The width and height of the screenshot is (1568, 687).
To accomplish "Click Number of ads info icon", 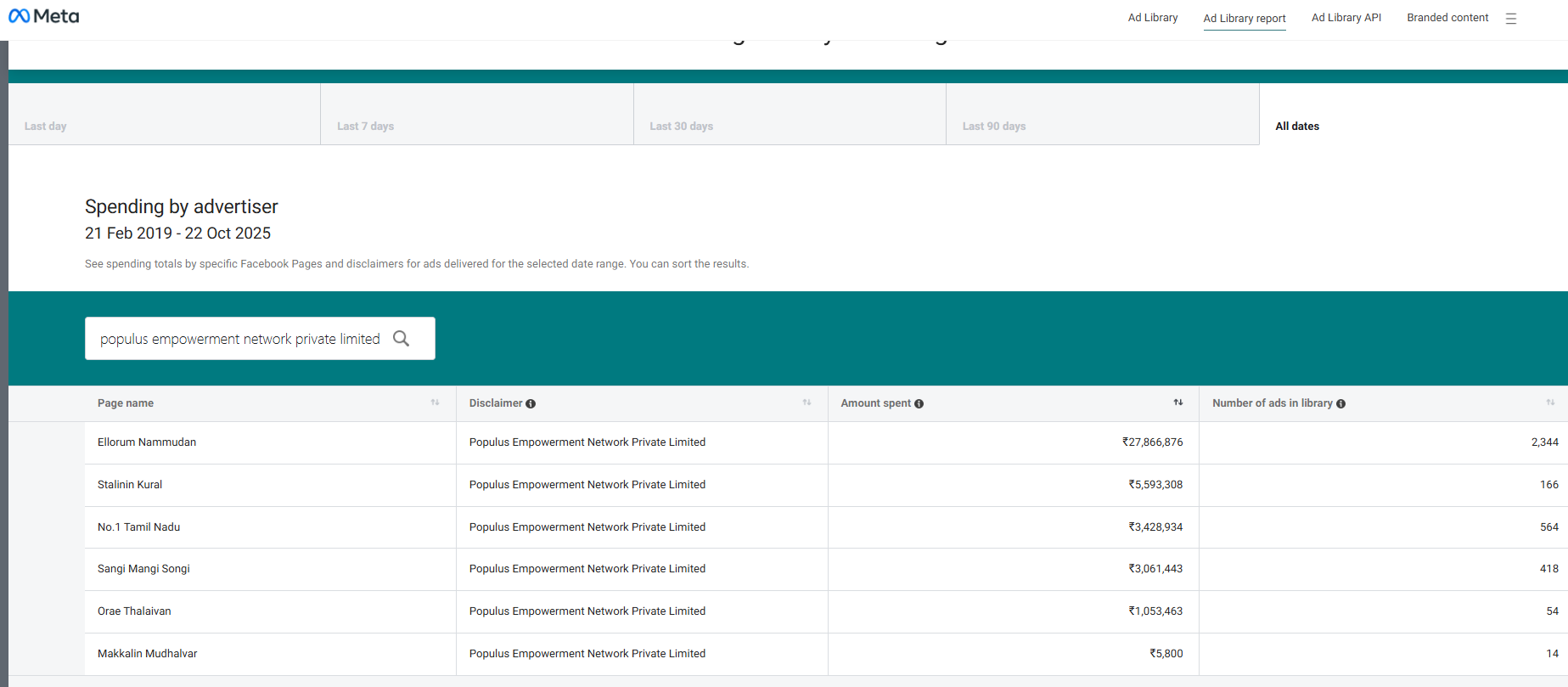I will (x=1340, y=404).
